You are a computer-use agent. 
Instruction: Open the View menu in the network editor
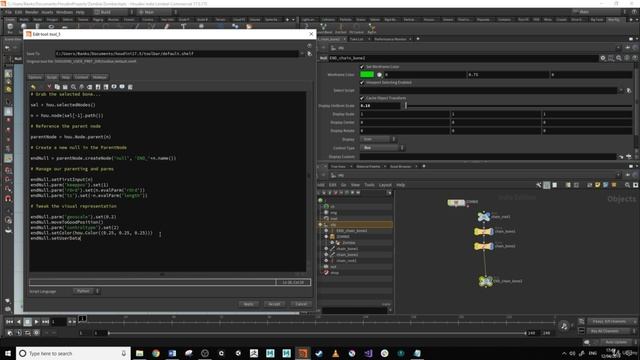pos(356,185)
